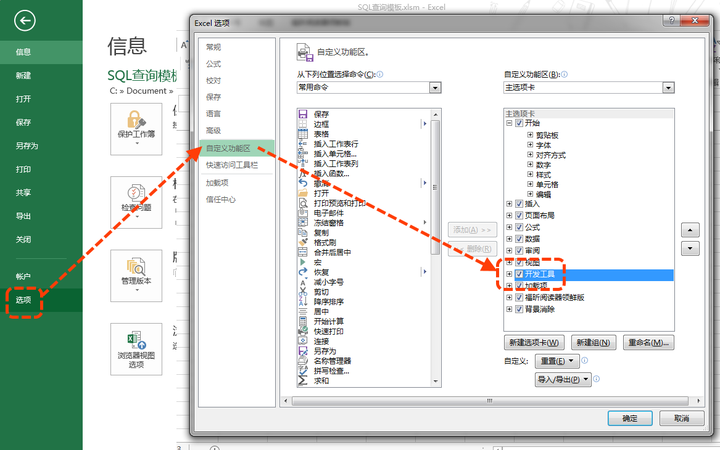
Task: Select the 拼写检查 spelling icon
Action: (x=303, y=371)
